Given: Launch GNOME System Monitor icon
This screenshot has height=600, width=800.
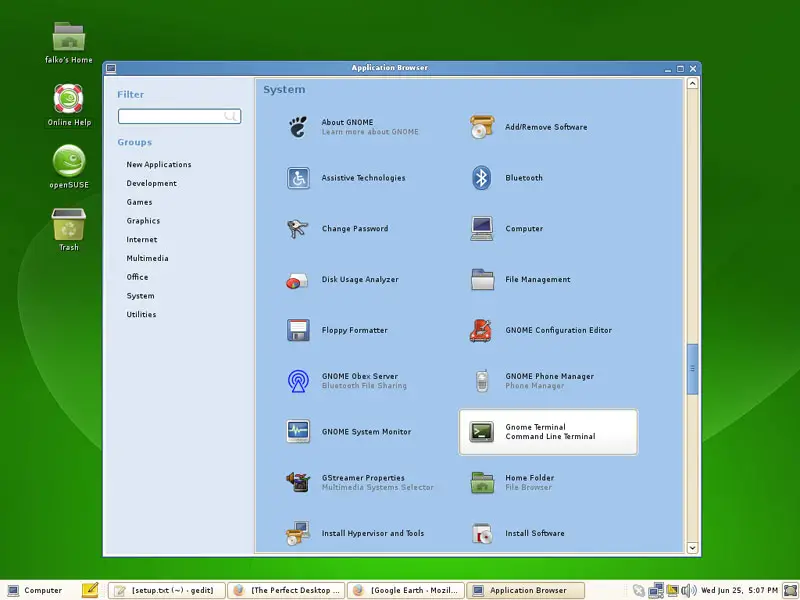Looking at the screenshot, I should (298, 432).
